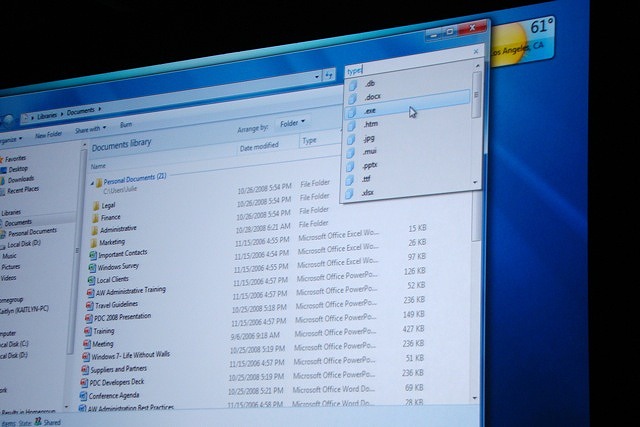
Task: Select Kaitlyn (KAITLYN-PC) under Homegroup
Action: click(24, 309)
